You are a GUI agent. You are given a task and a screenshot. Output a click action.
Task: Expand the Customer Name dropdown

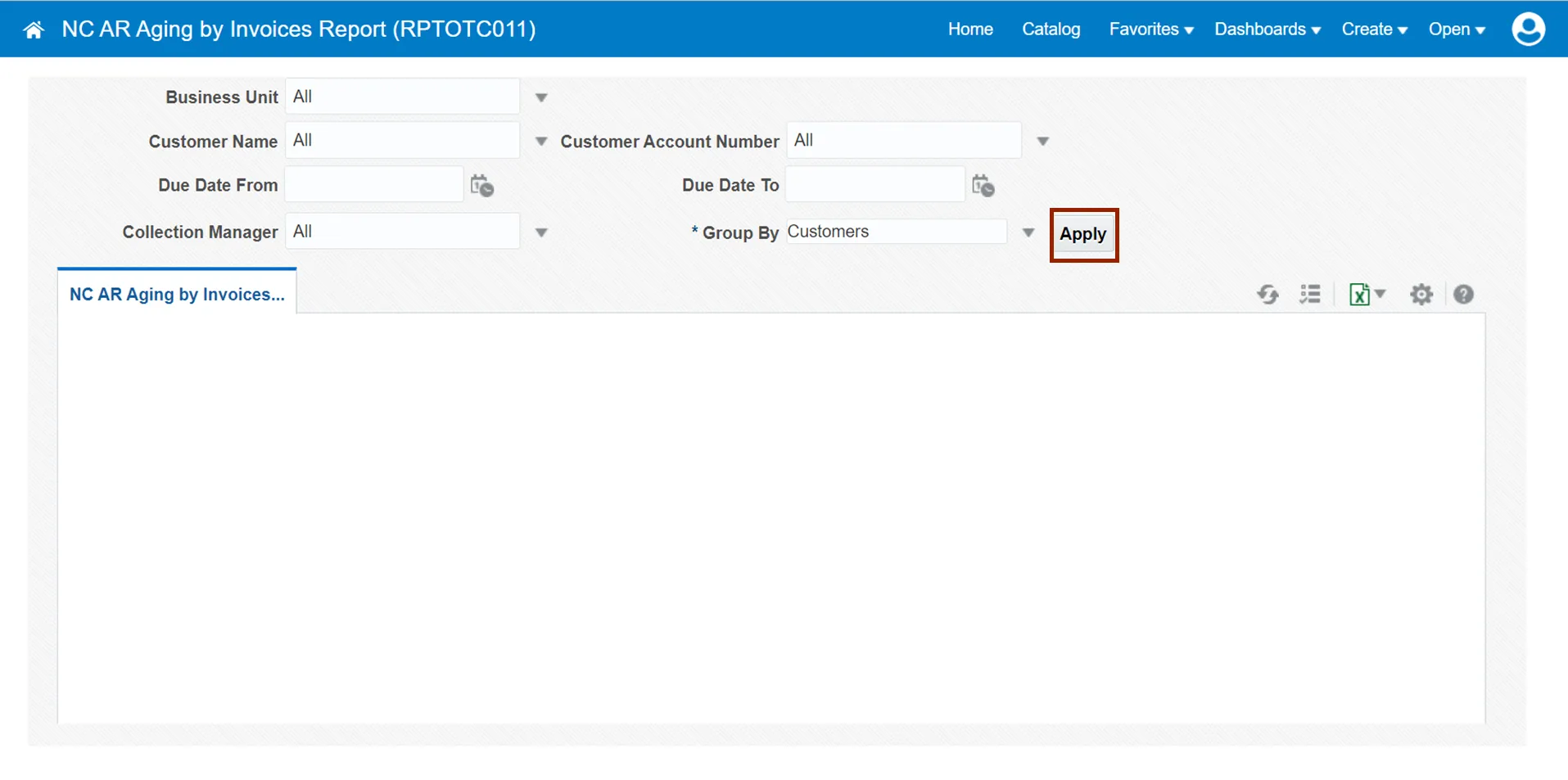tap(541, 142)
